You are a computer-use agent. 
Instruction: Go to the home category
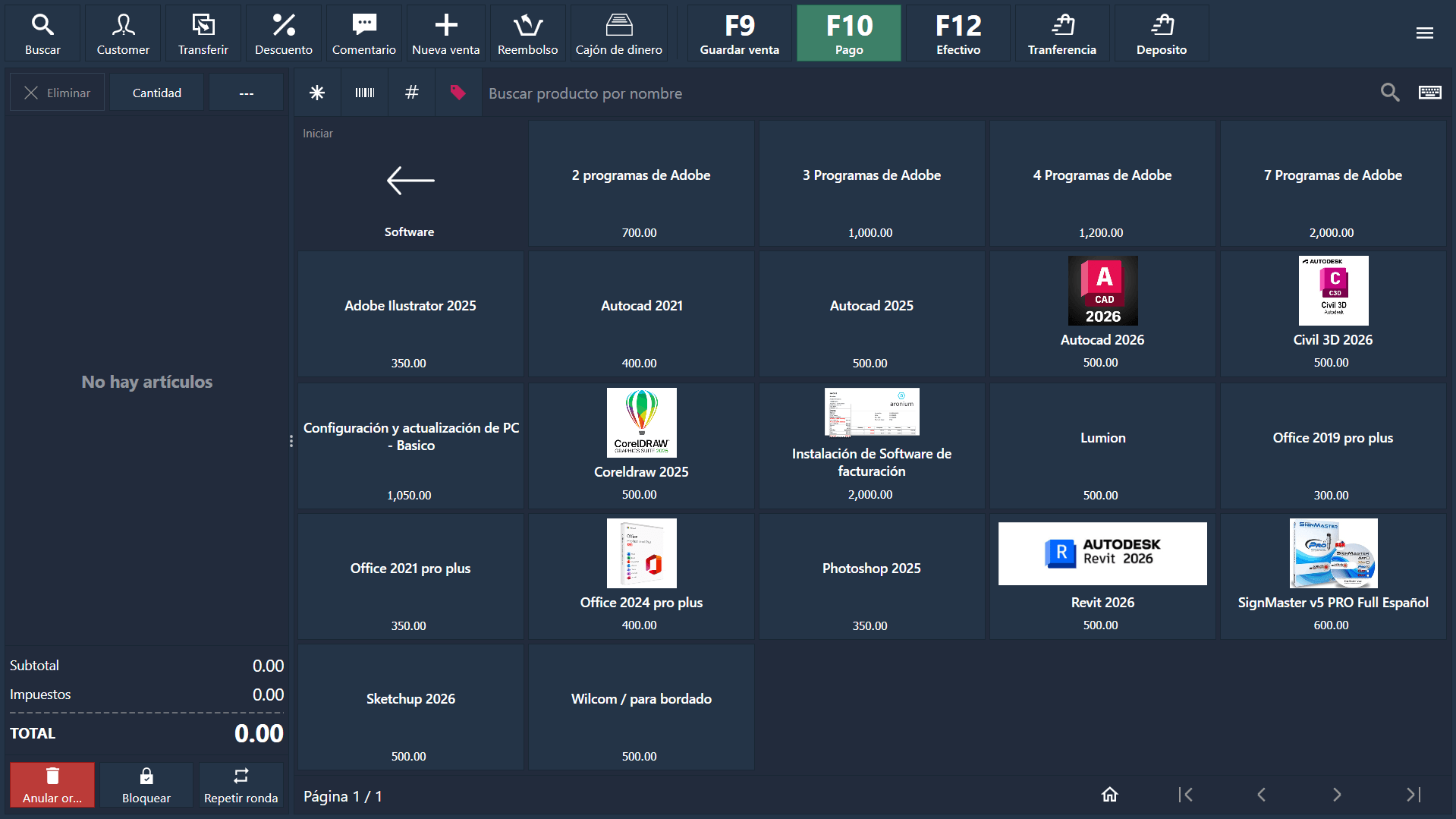click(1110, 795)
